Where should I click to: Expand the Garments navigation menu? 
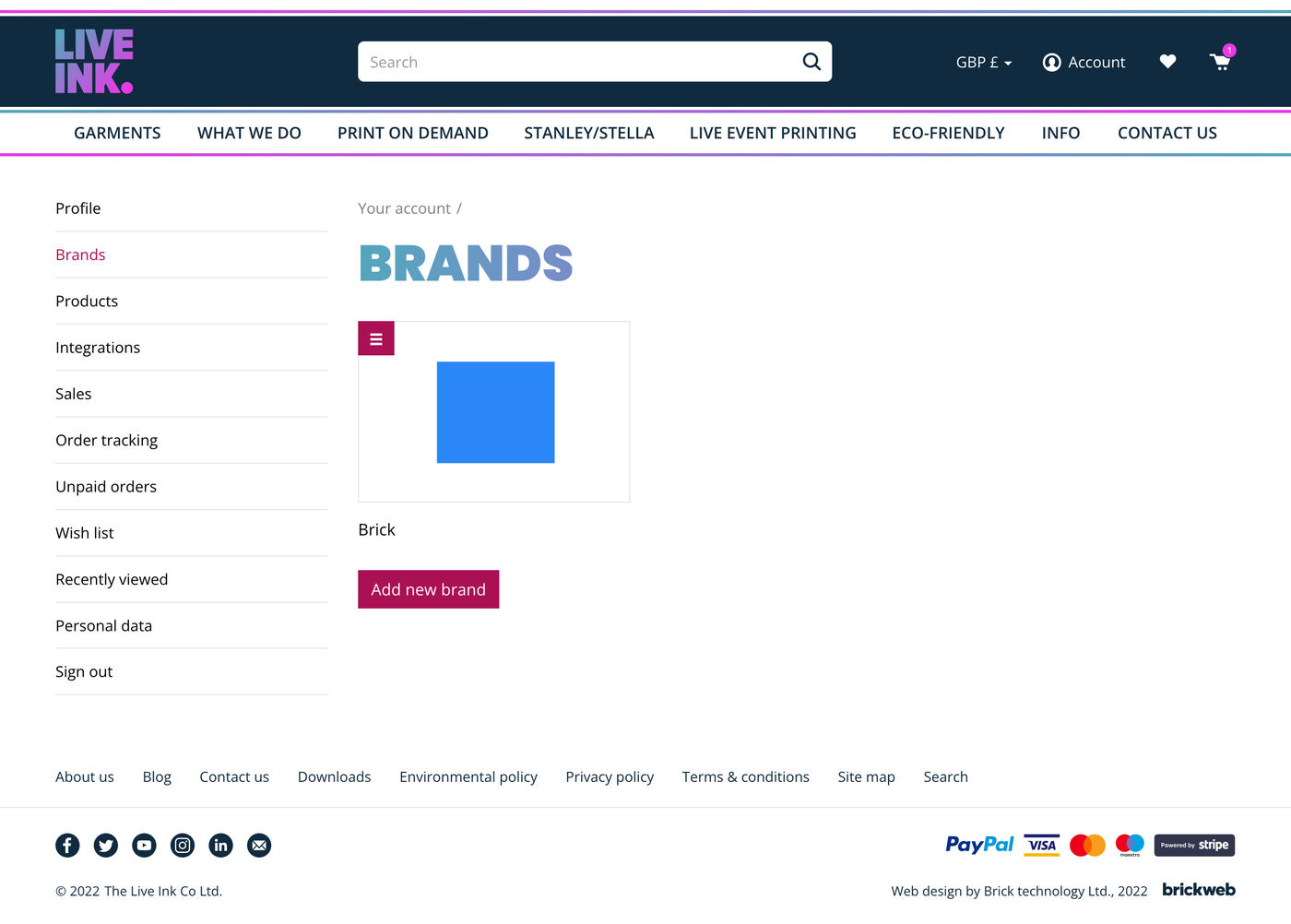coord(117,133)
